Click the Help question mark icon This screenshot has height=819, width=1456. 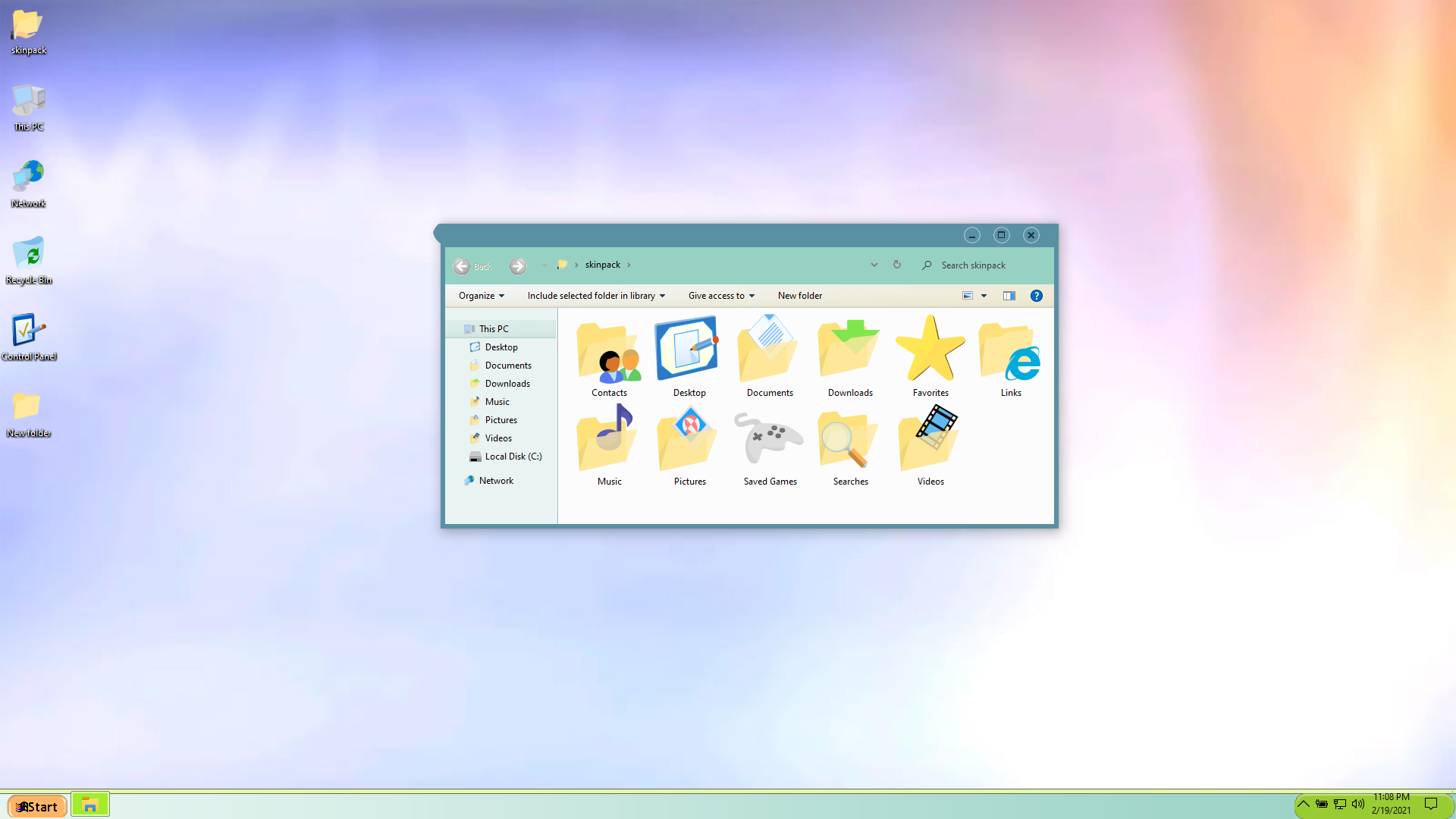1036,296
